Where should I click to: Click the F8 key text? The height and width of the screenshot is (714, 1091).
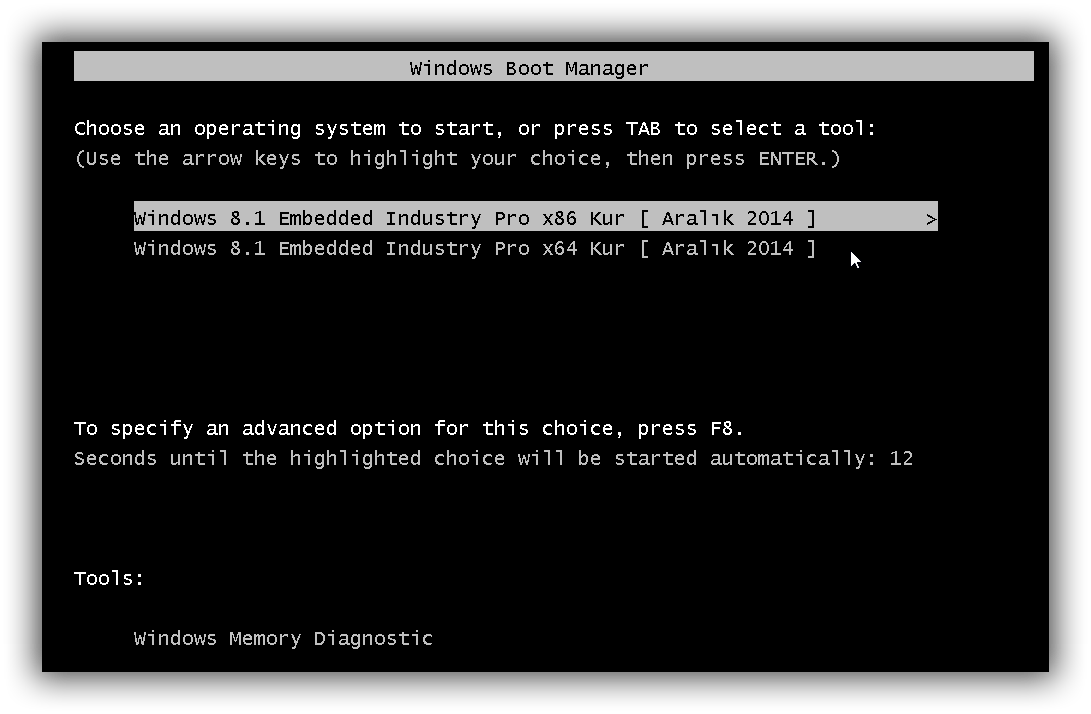pos(722,428)
